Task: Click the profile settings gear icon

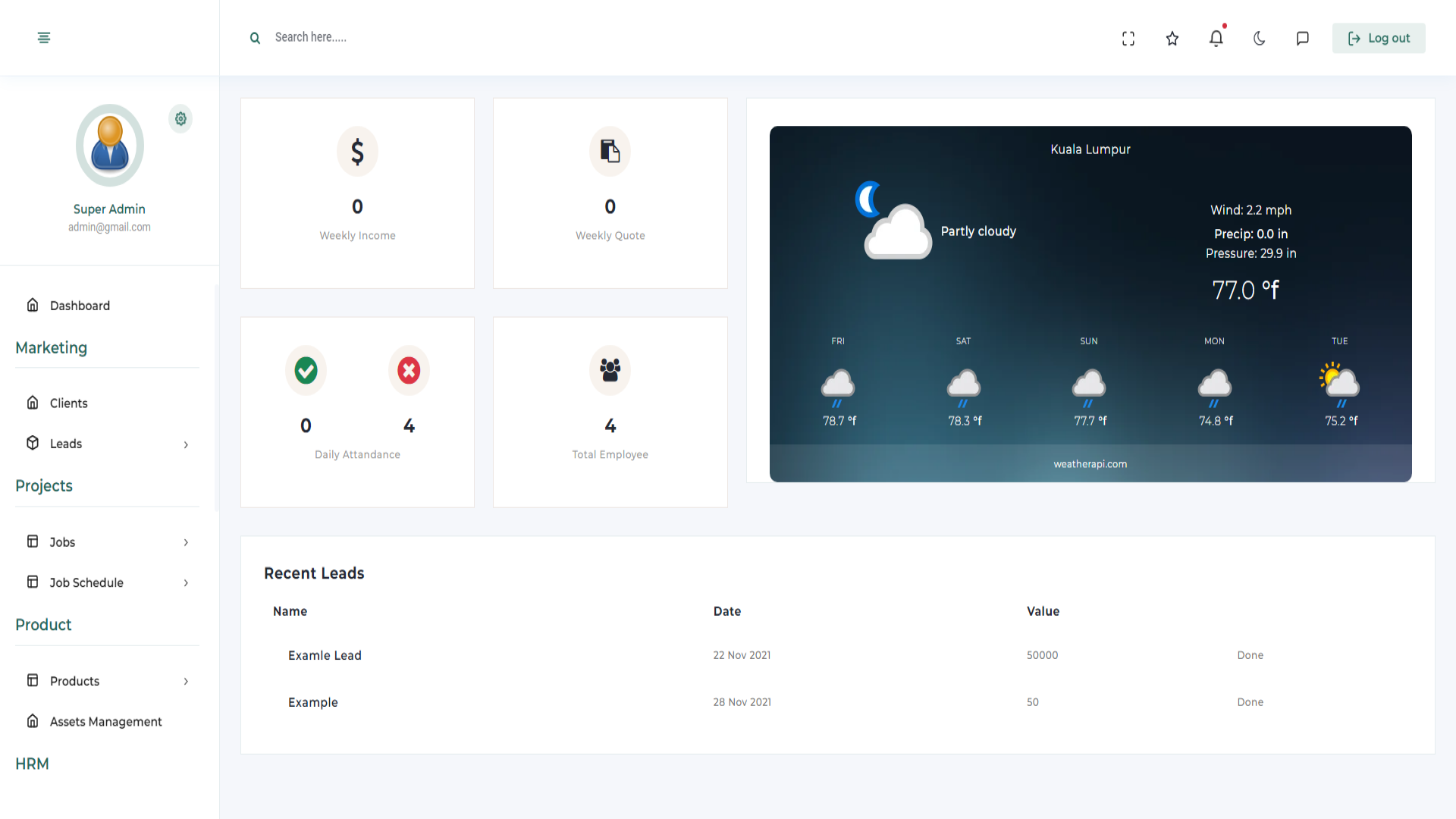Action: pyautogui.click(x=180, y=119)
